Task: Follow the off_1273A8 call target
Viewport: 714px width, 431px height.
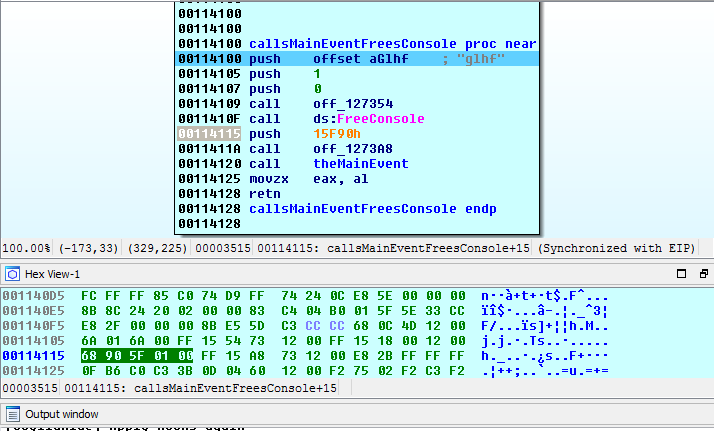Action: pos(353,149)
